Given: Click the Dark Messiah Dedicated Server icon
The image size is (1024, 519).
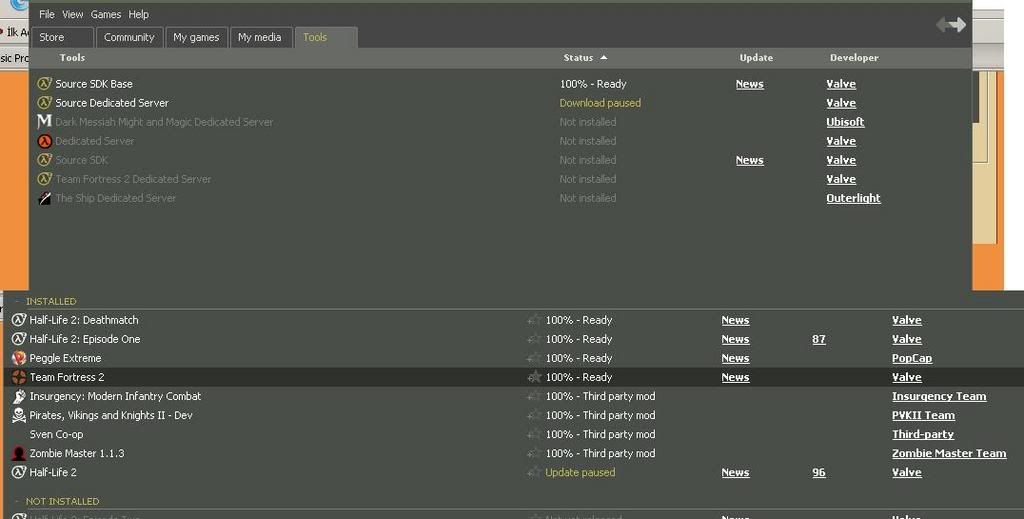Looking at the screenshot, I should [44, 122].
